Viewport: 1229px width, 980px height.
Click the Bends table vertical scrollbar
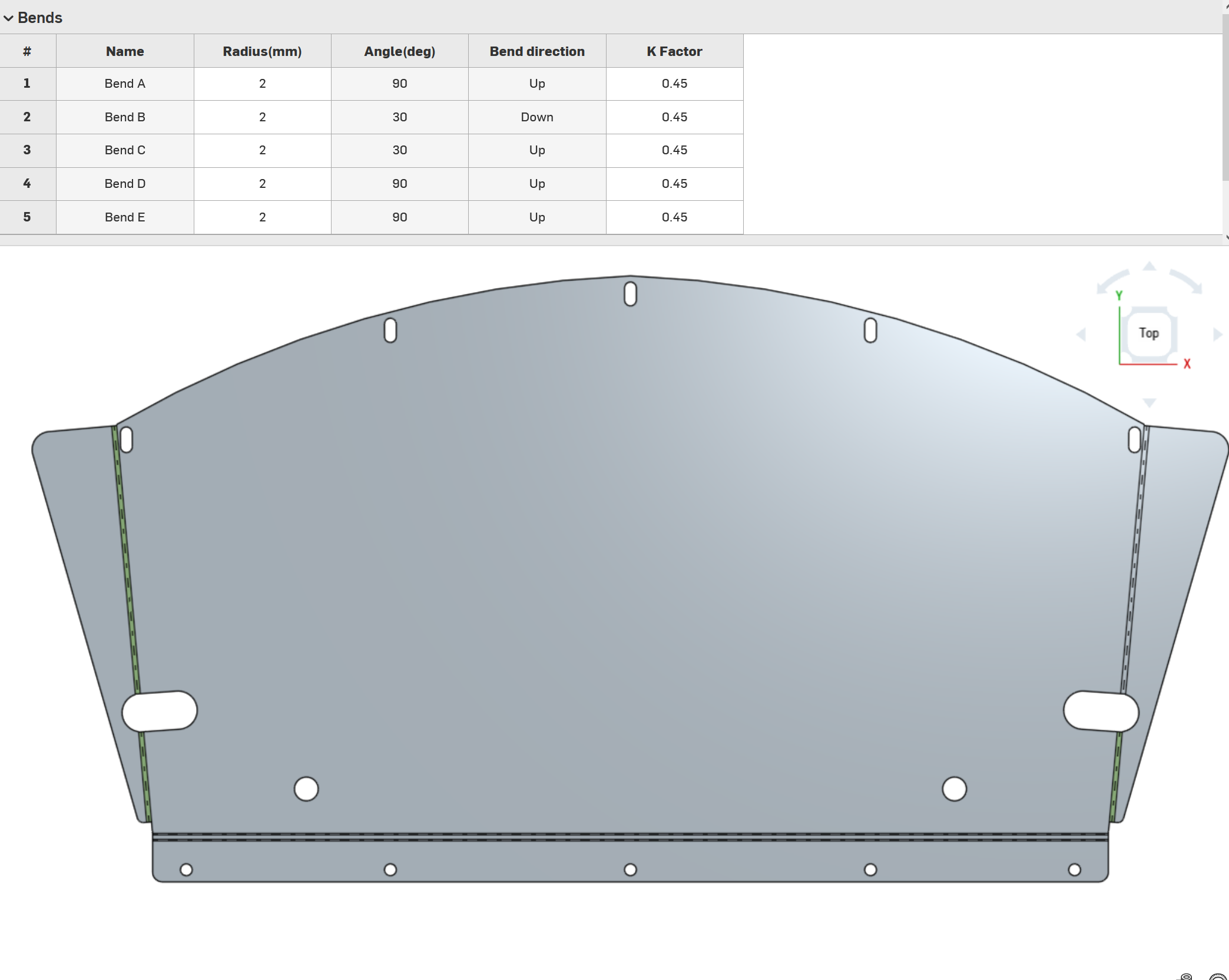coord(1225,97)
